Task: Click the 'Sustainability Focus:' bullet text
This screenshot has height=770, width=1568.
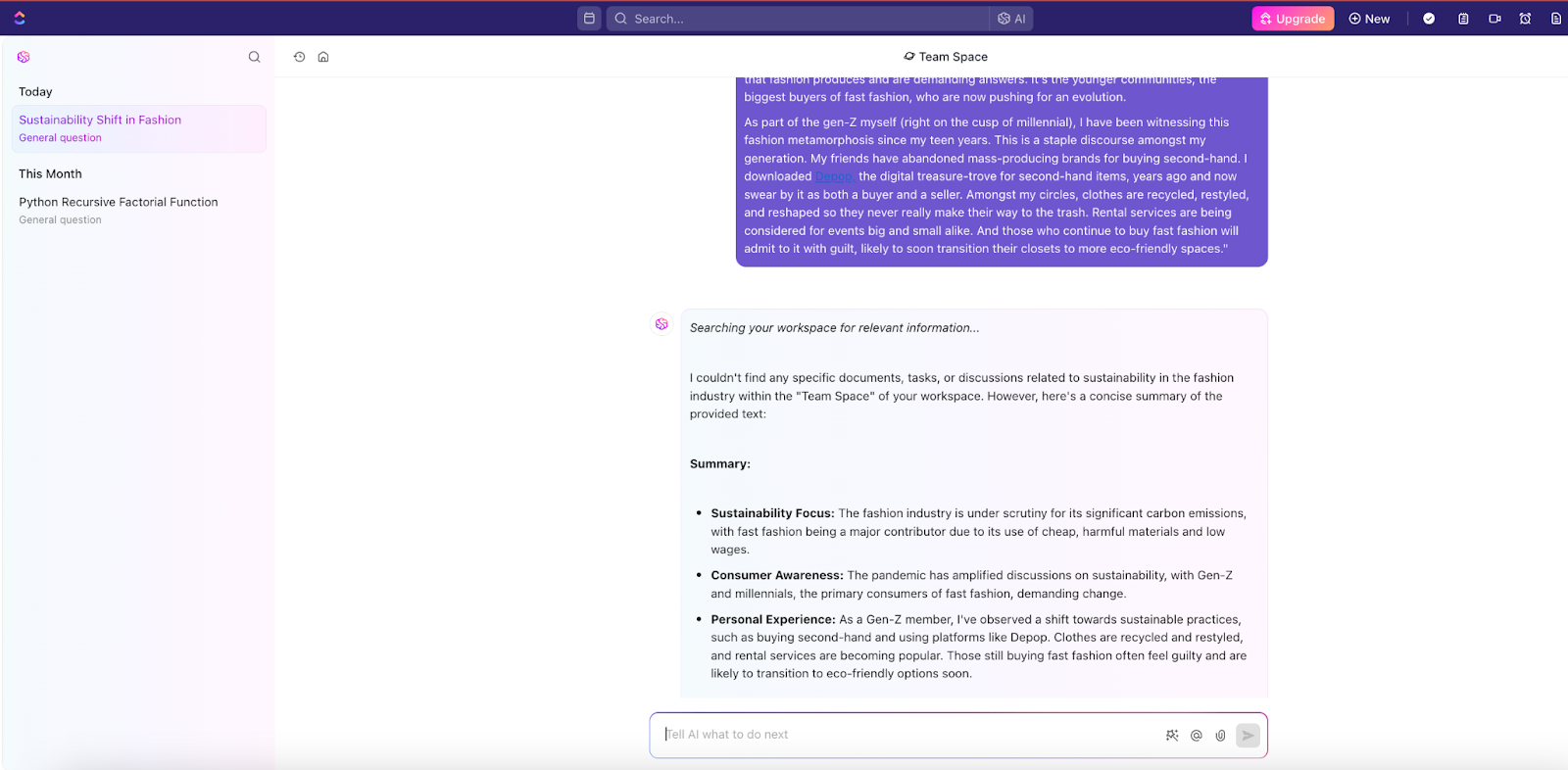Action: (772, 513)
